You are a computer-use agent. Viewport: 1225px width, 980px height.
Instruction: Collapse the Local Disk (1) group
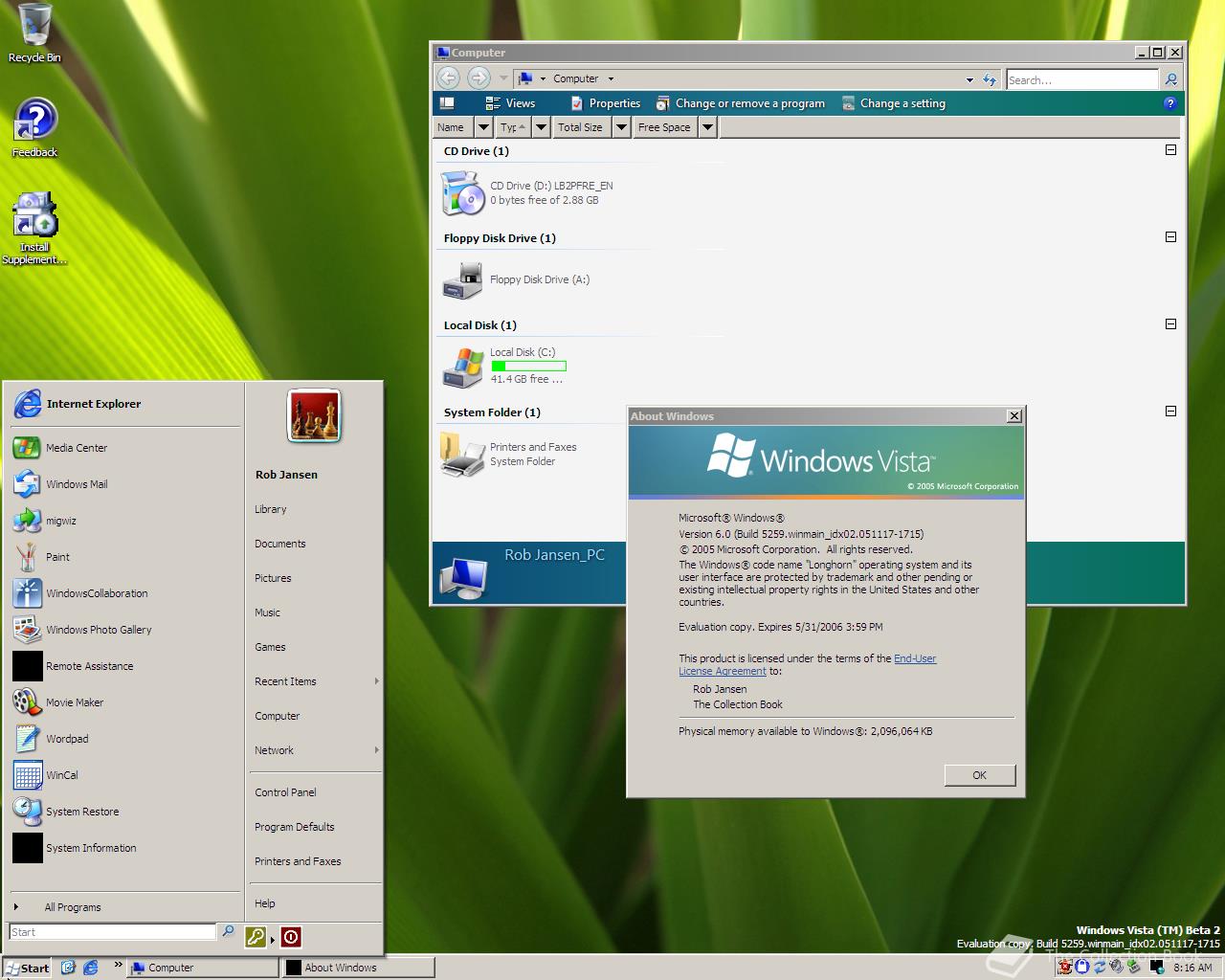coord(1170,324)
